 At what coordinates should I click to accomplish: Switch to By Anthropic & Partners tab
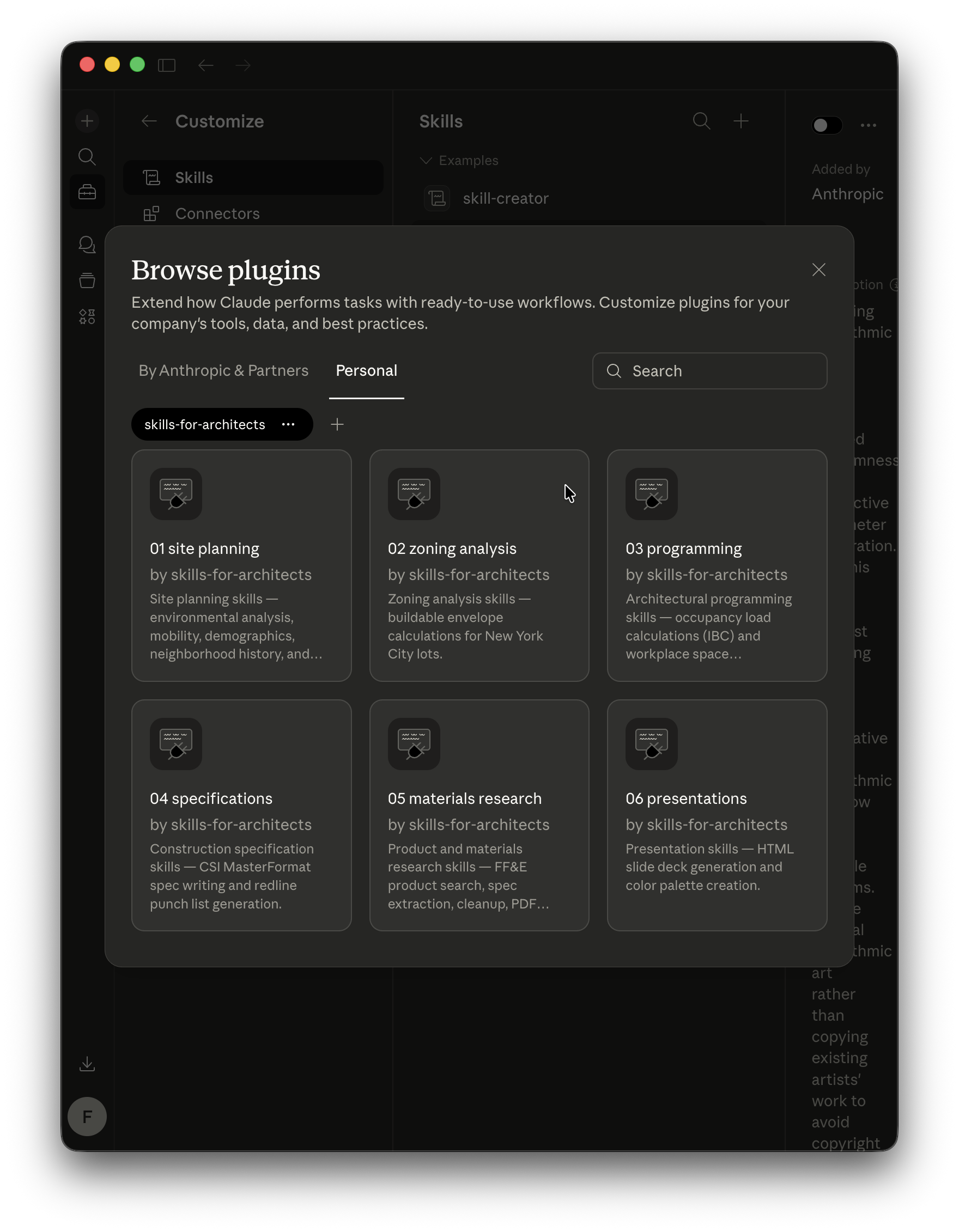point(223,370)
